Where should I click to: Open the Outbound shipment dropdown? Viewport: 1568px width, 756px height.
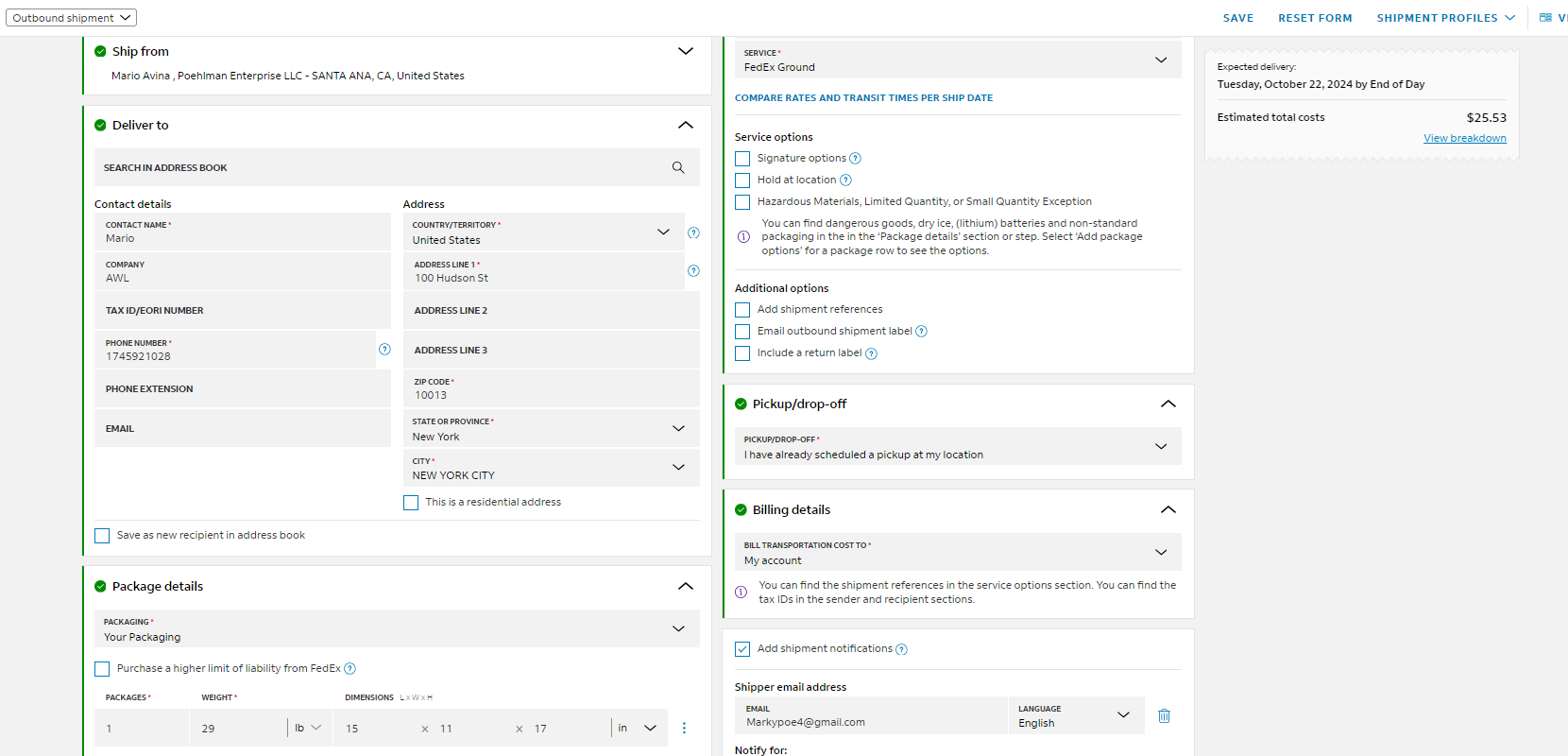click(72, 18)
